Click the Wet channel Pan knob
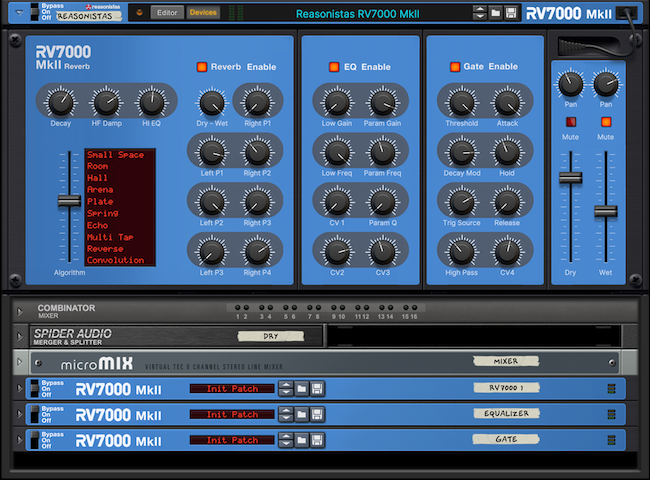Screen dimensions: 650x480 pyautogui.click(x=606, y=84)
